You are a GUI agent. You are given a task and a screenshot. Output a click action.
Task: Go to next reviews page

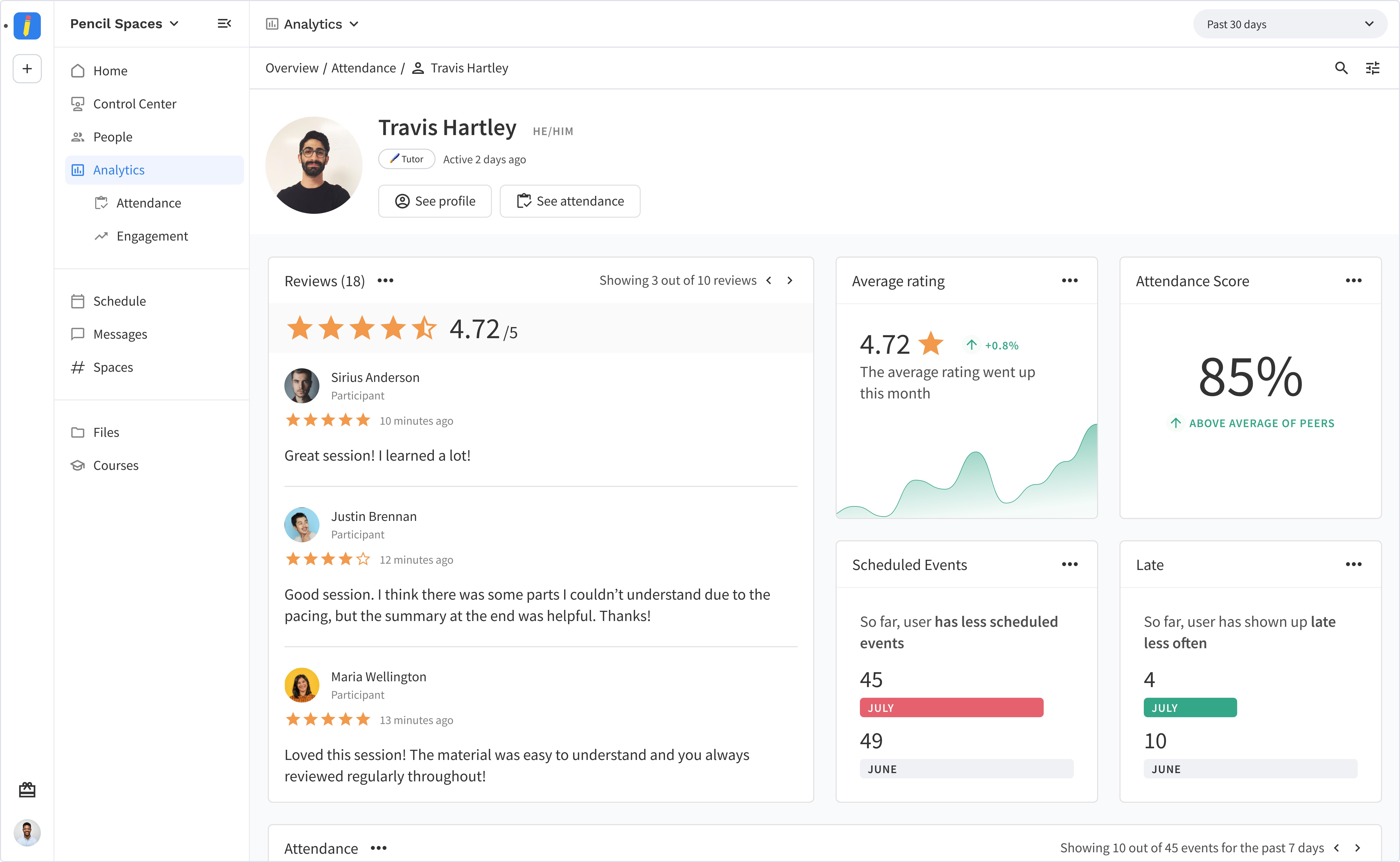point(790,281)
